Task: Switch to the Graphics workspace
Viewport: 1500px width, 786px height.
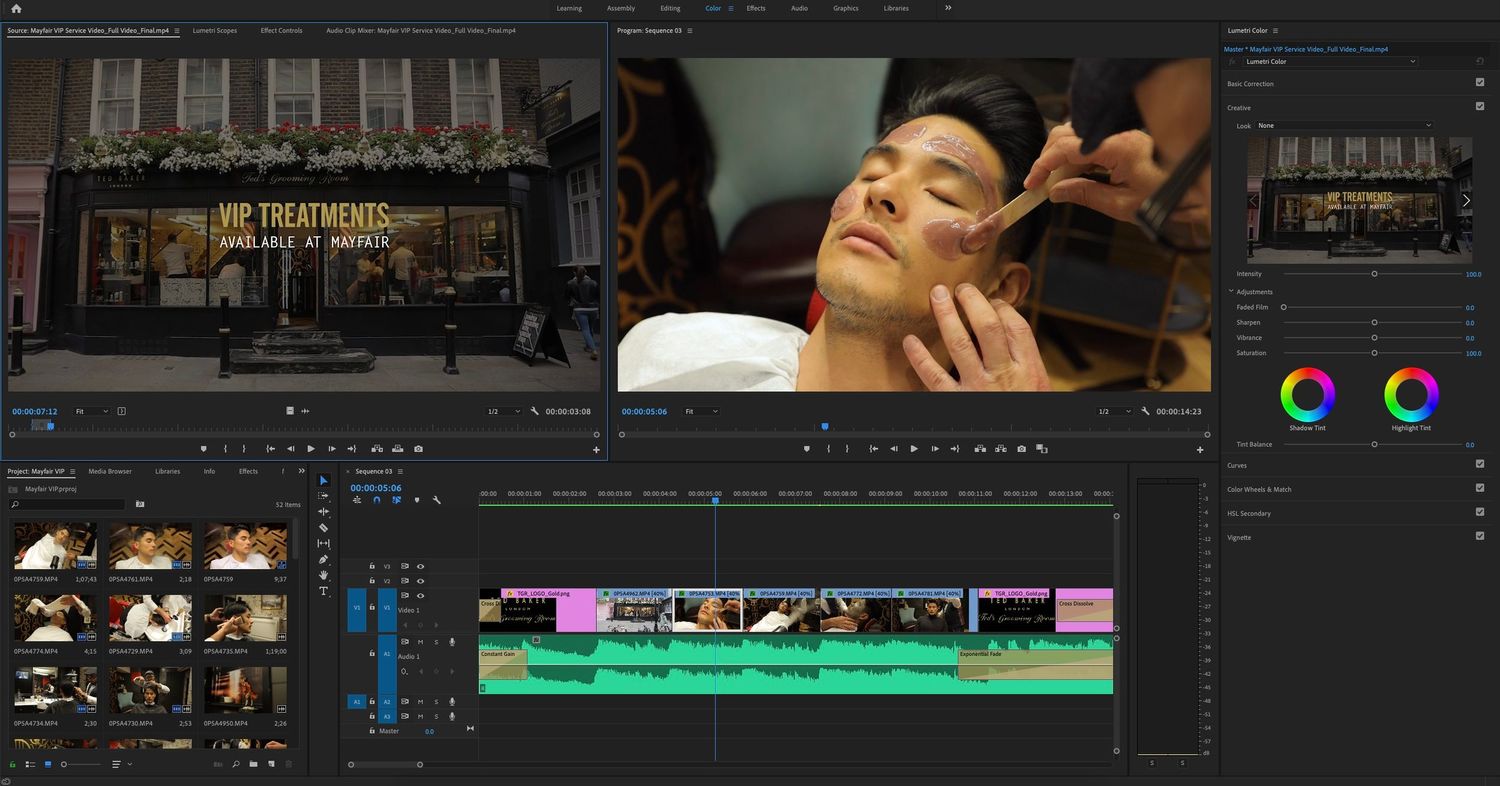Action: click(x=846, y=8)
